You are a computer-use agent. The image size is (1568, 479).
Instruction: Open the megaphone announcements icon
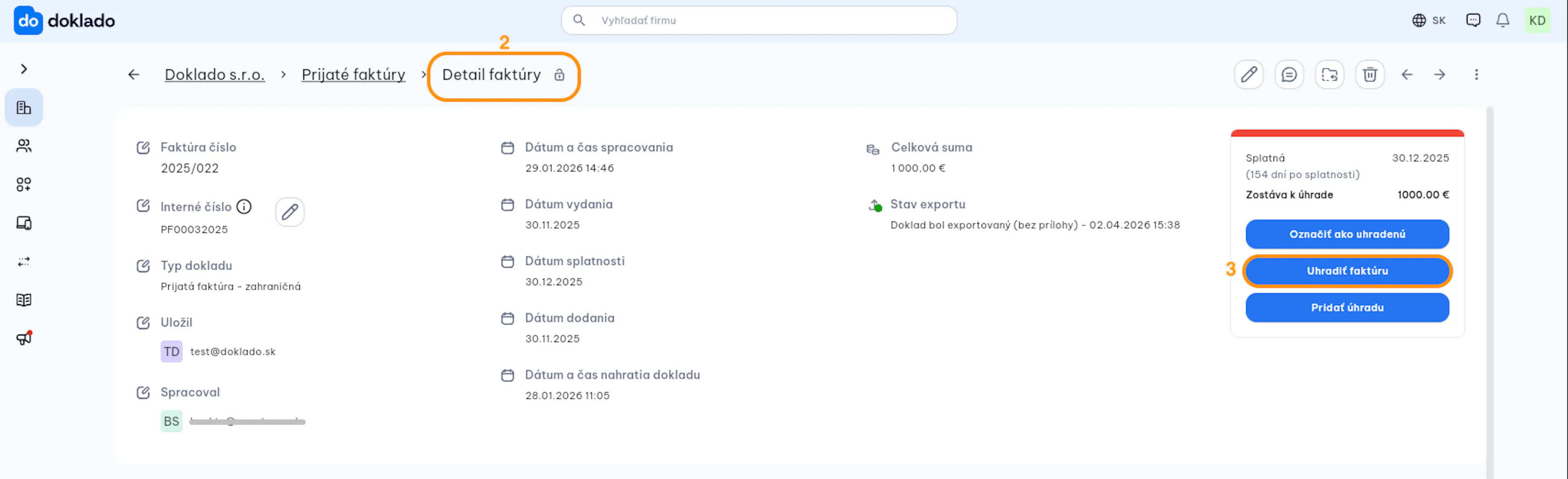click(24, 338)
